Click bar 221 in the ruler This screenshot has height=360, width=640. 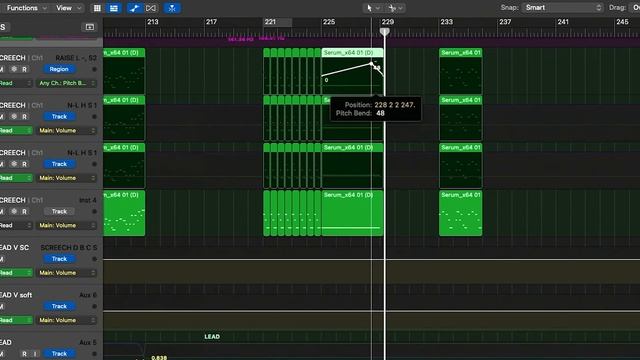point(270,22)
